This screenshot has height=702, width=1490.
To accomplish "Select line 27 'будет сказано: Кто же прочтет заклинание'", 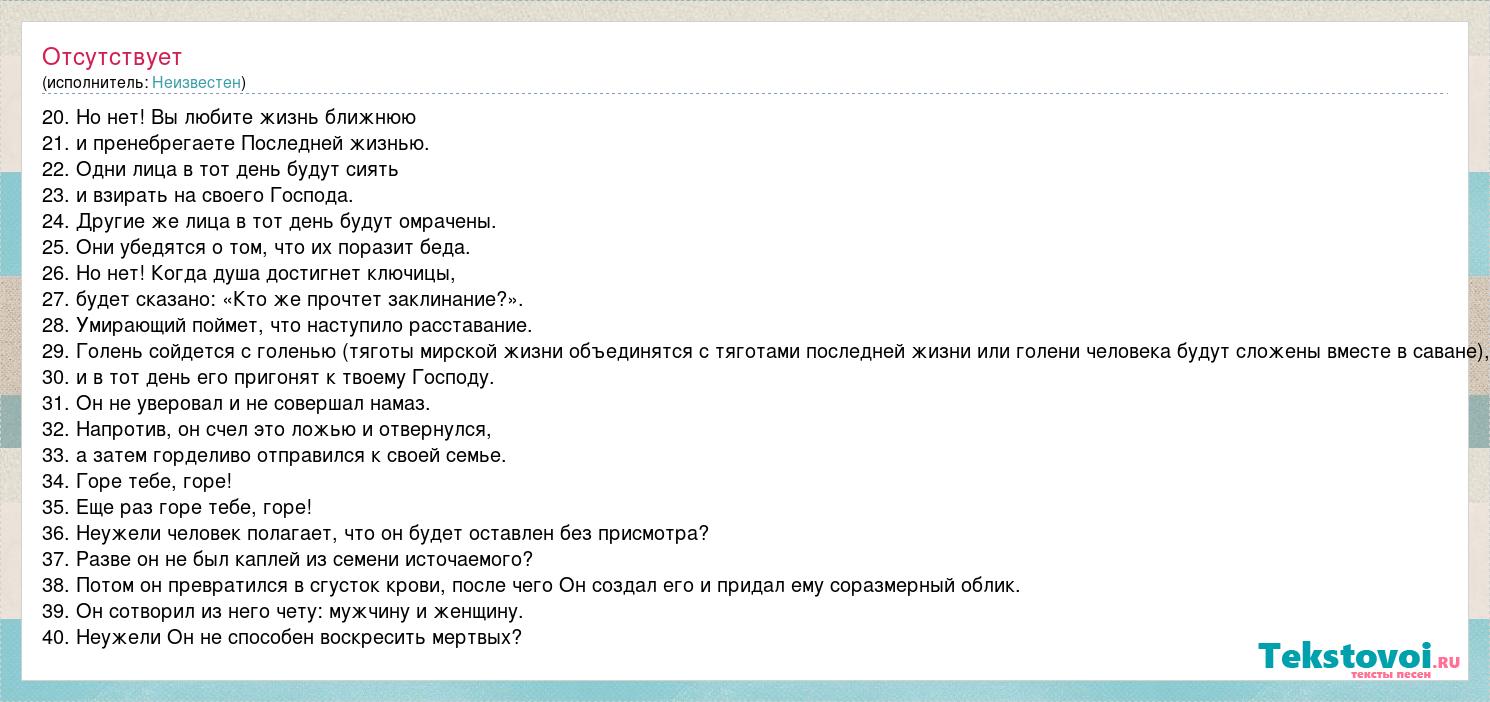I will tap(283, 299).
